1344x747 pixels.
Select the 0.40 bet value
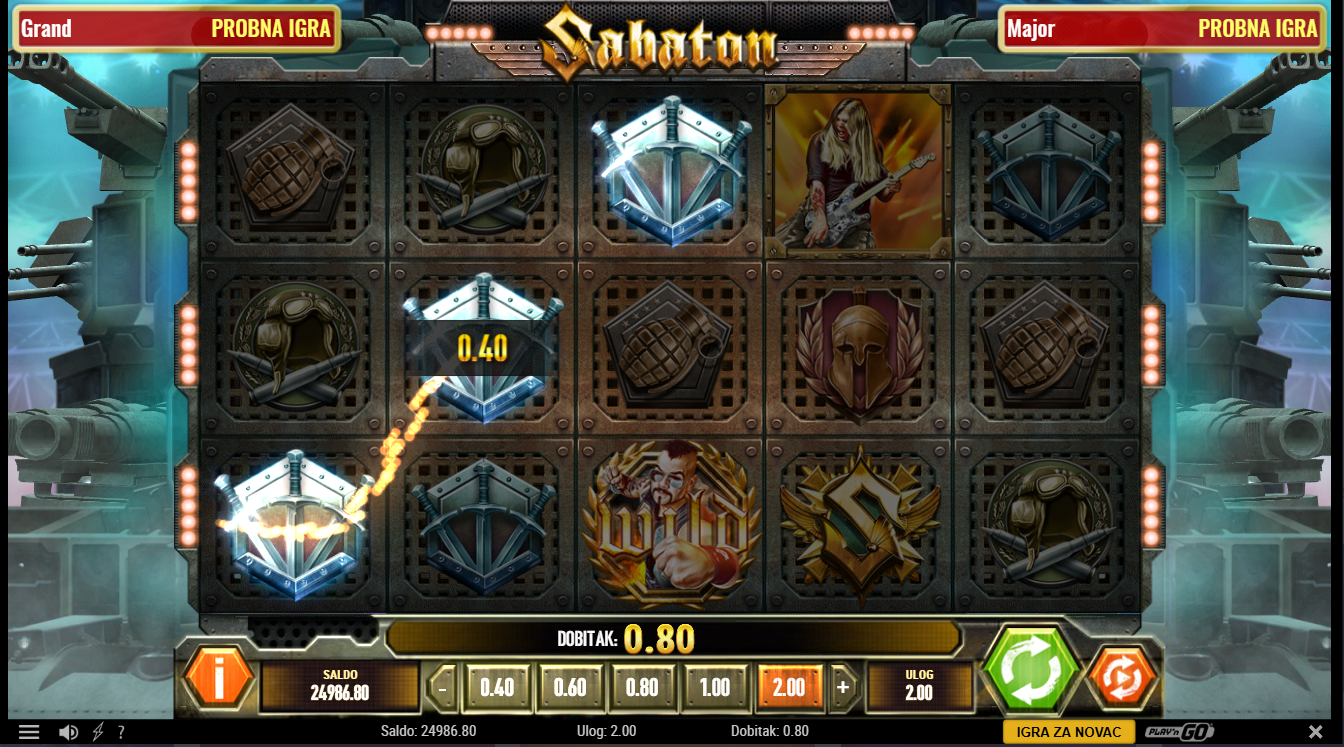pos(497,688)
